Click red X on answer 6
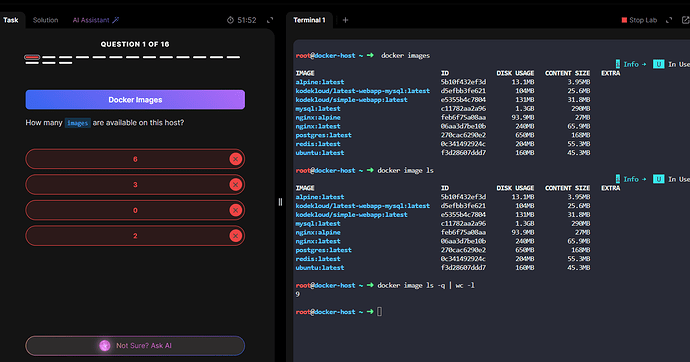Screen dimensions: 690x362 (235, 159)
